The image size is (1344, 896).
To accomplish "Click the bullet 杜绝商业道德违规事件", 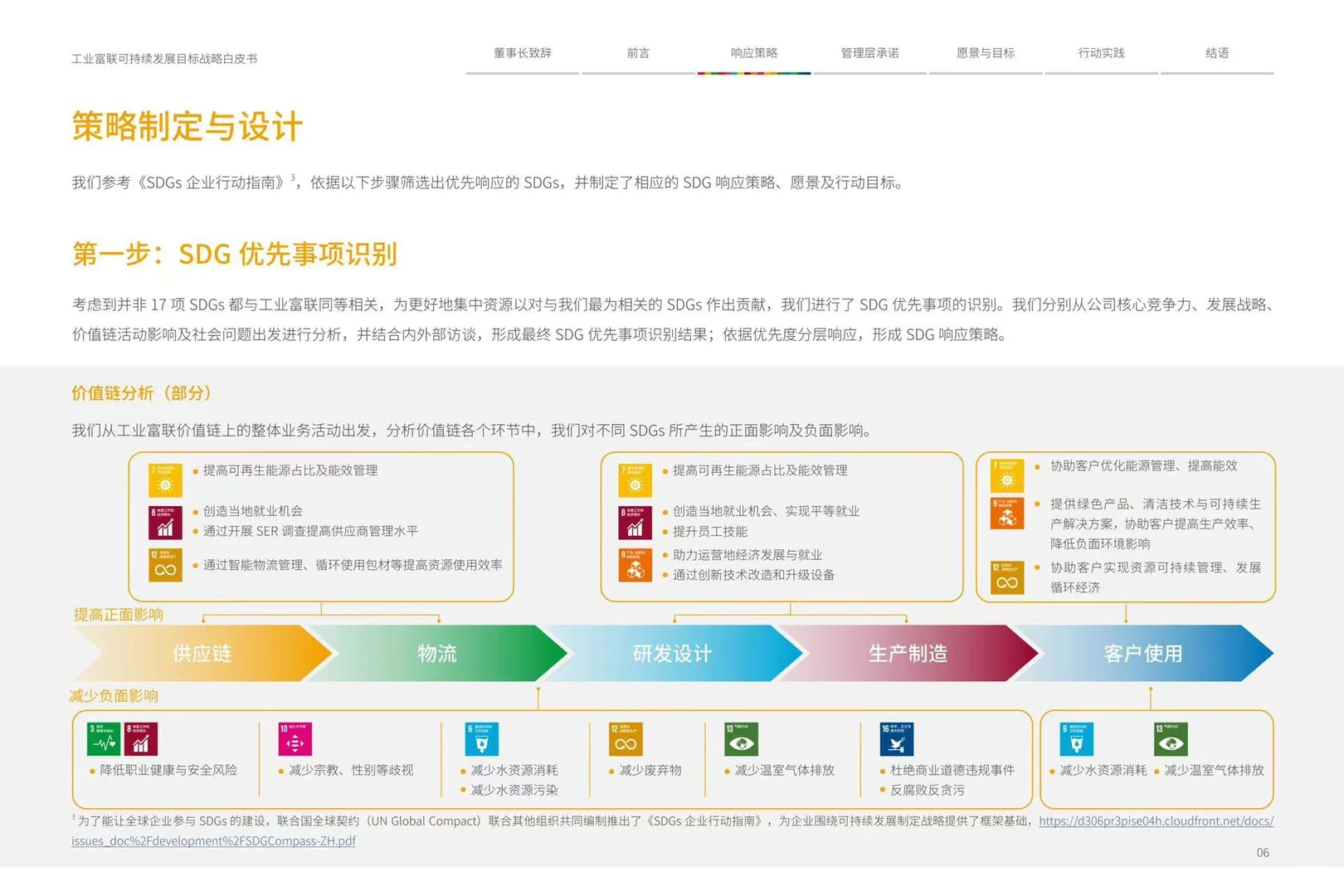I will pyautogui.click(x=947, y=771).
